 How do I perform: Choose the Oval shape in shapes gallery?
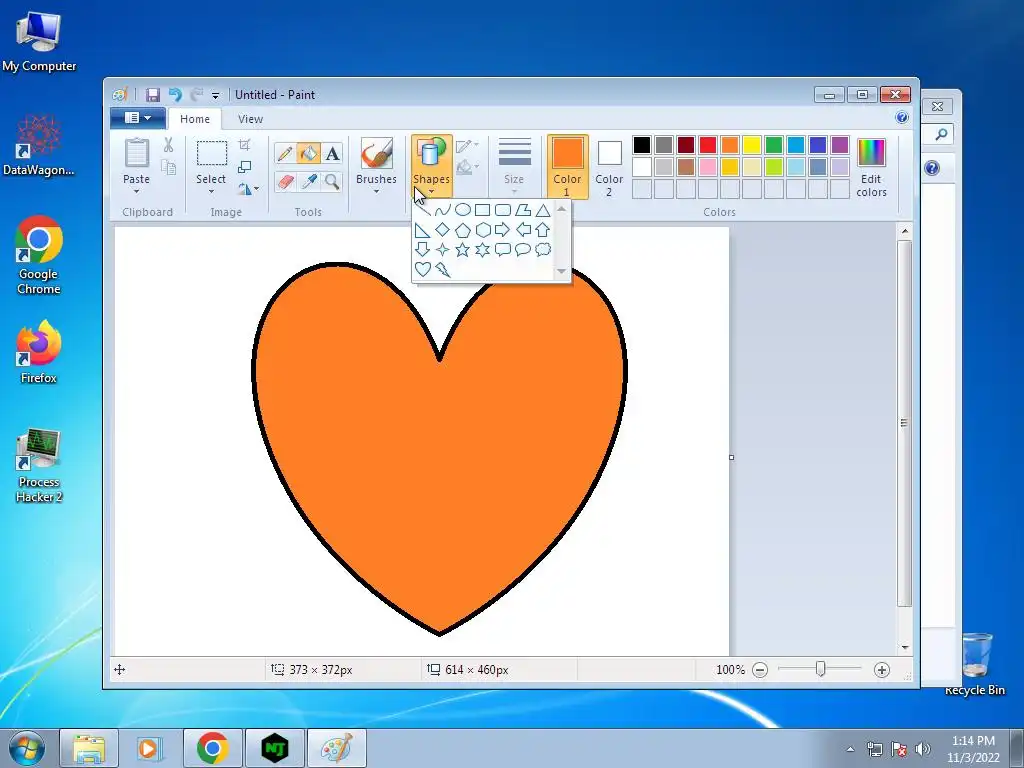point(462,210)
